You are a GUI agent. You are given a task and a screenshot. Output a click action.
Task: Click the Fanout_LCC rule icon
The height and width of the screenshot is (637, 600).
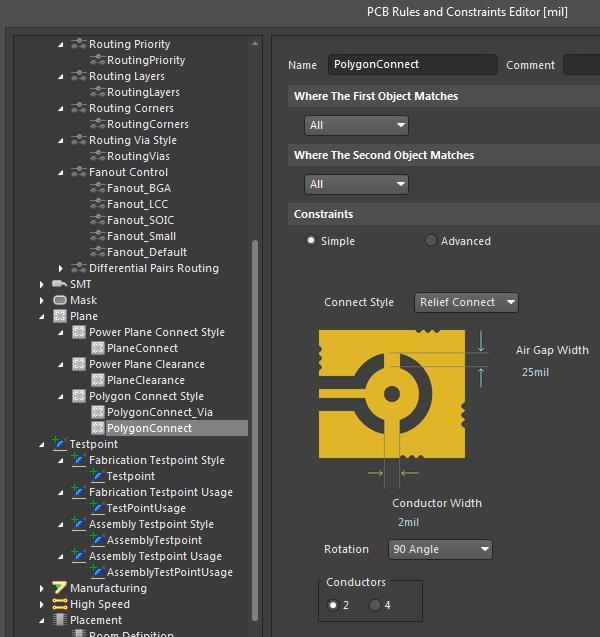tap(97, 204)
